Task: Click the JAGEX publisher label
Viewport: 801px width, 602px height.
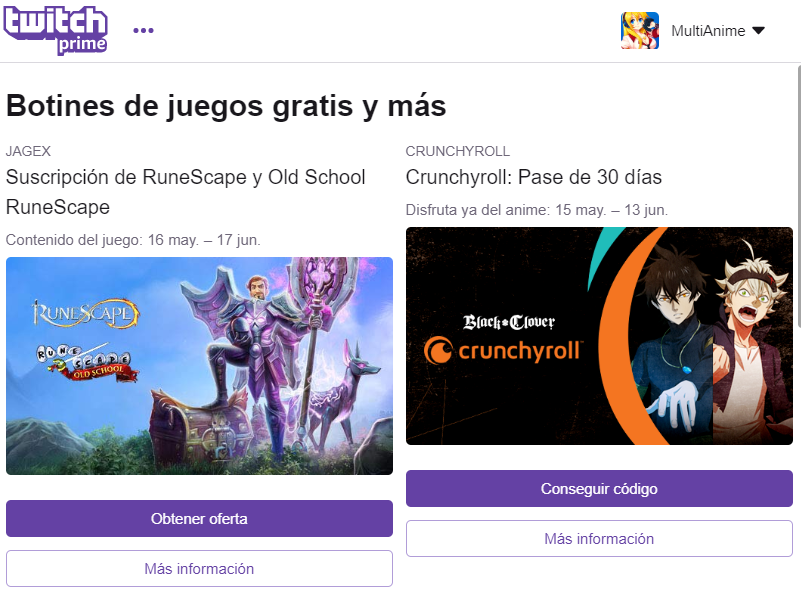Action: coord(28,151)
